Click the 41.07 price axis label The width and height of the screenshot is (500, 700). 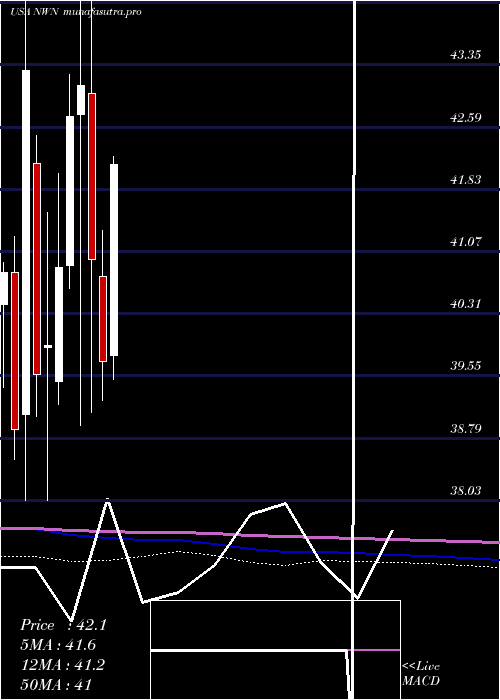[x=466, y=242]
